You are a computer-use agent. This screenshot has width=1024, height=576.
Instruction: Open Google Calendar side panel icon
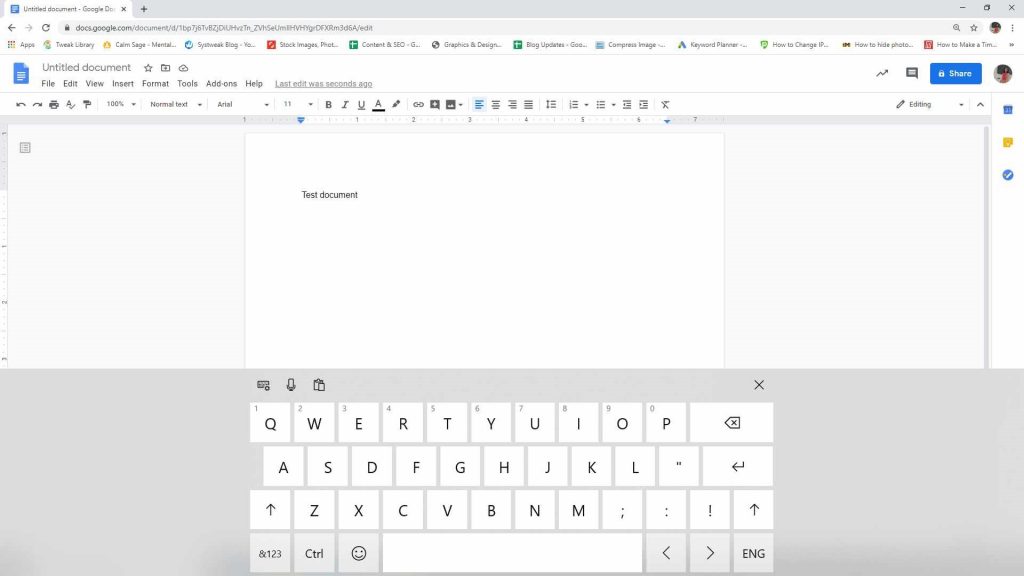point(1008,110)
